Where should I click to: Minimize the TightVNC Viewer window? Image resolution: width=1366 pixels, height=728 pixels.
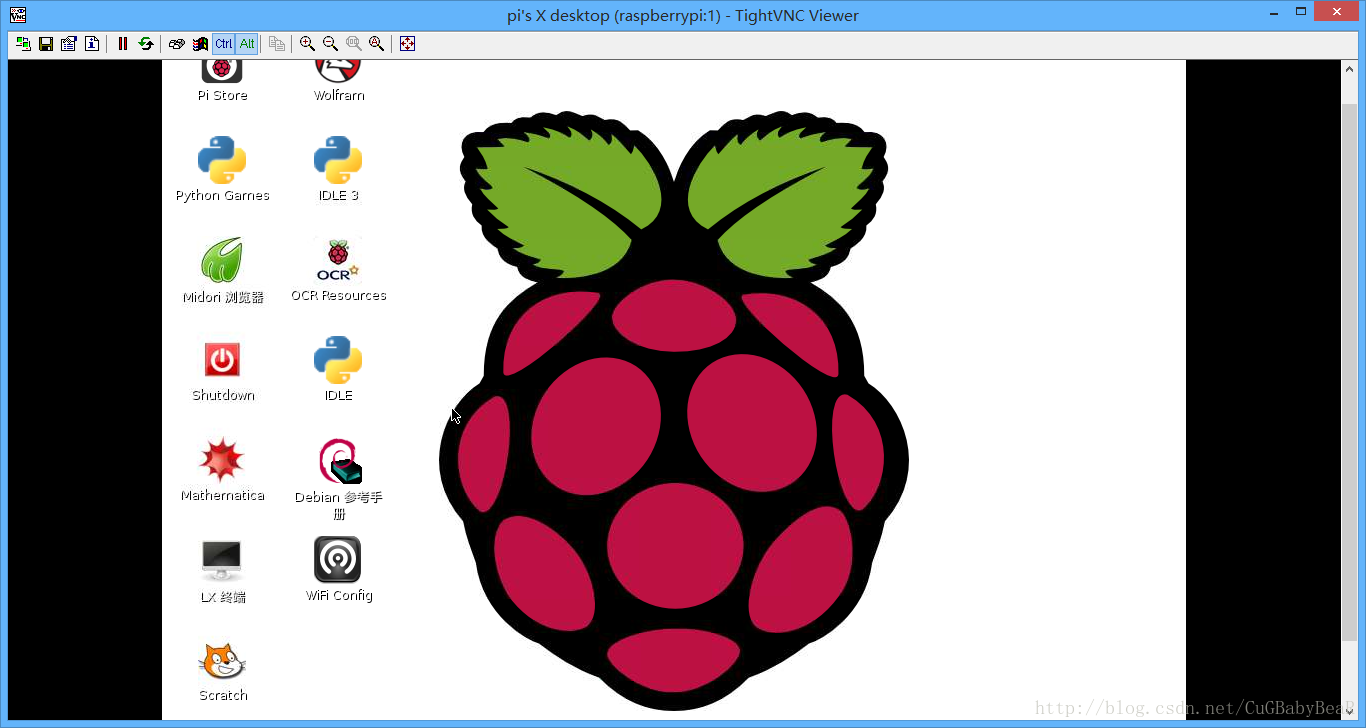1274,12
